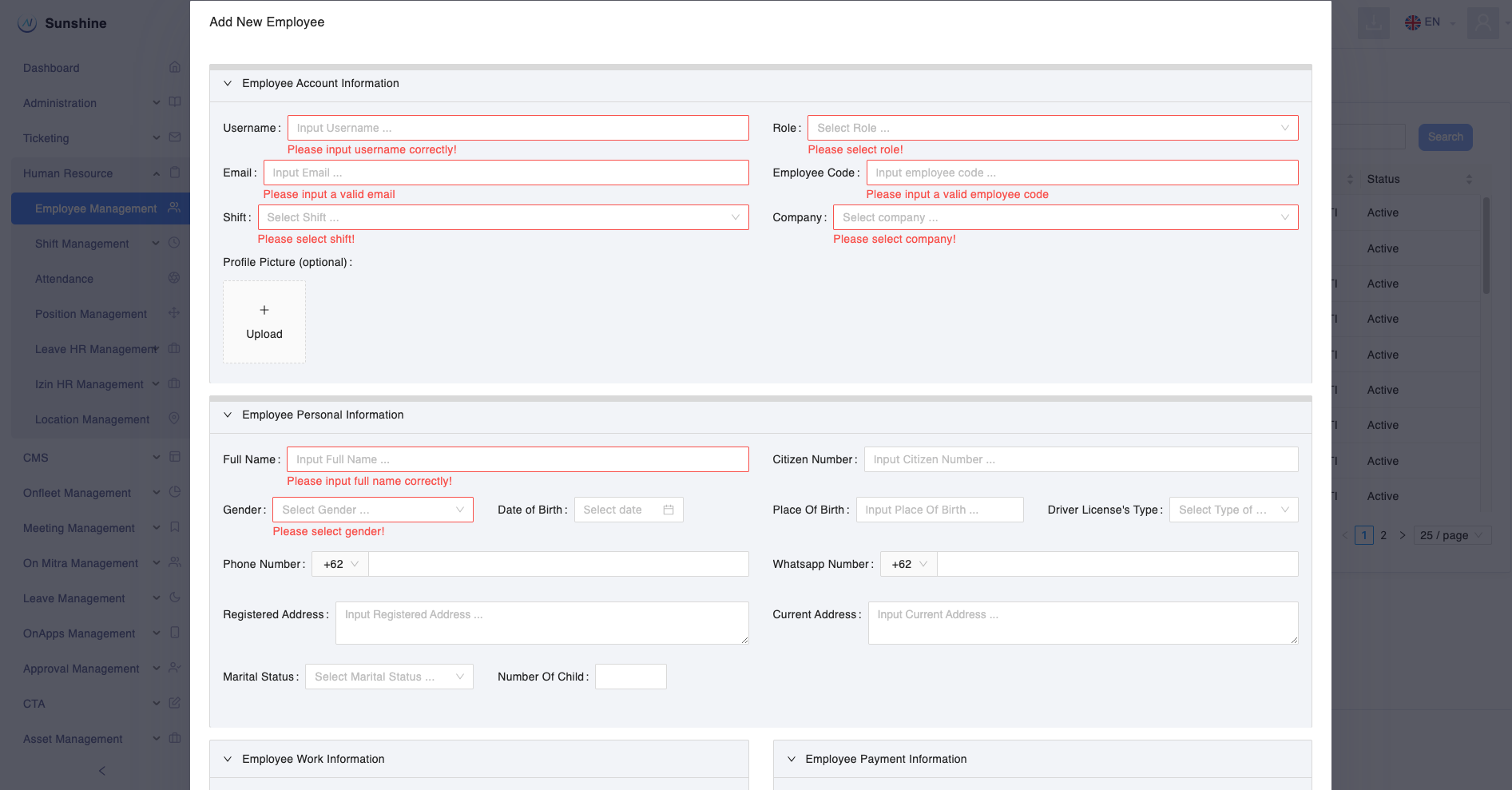Screen dimensions: 1512x790
Task: Open the Select Gender dropdown
Action: click(372, 510)
